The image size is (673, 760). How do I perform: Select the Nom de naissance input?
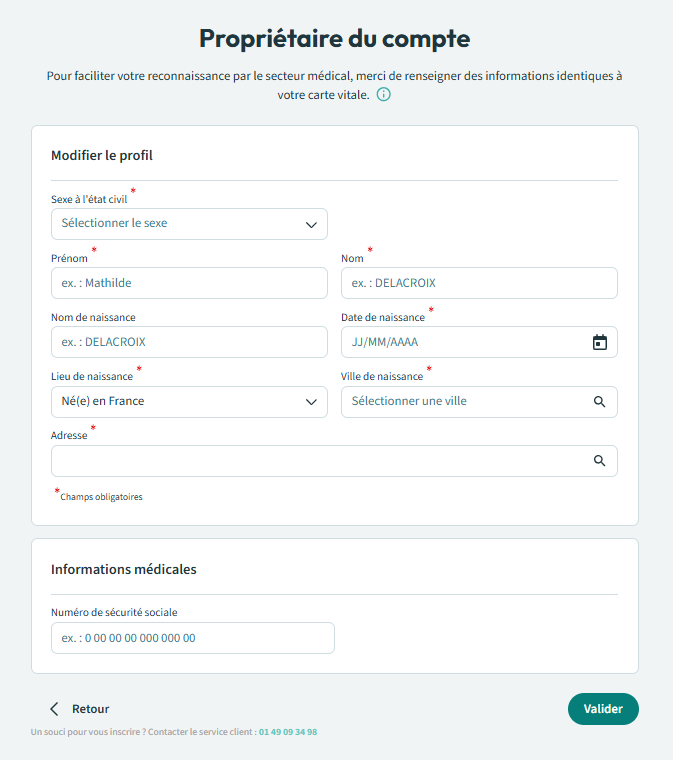[189, 342]
